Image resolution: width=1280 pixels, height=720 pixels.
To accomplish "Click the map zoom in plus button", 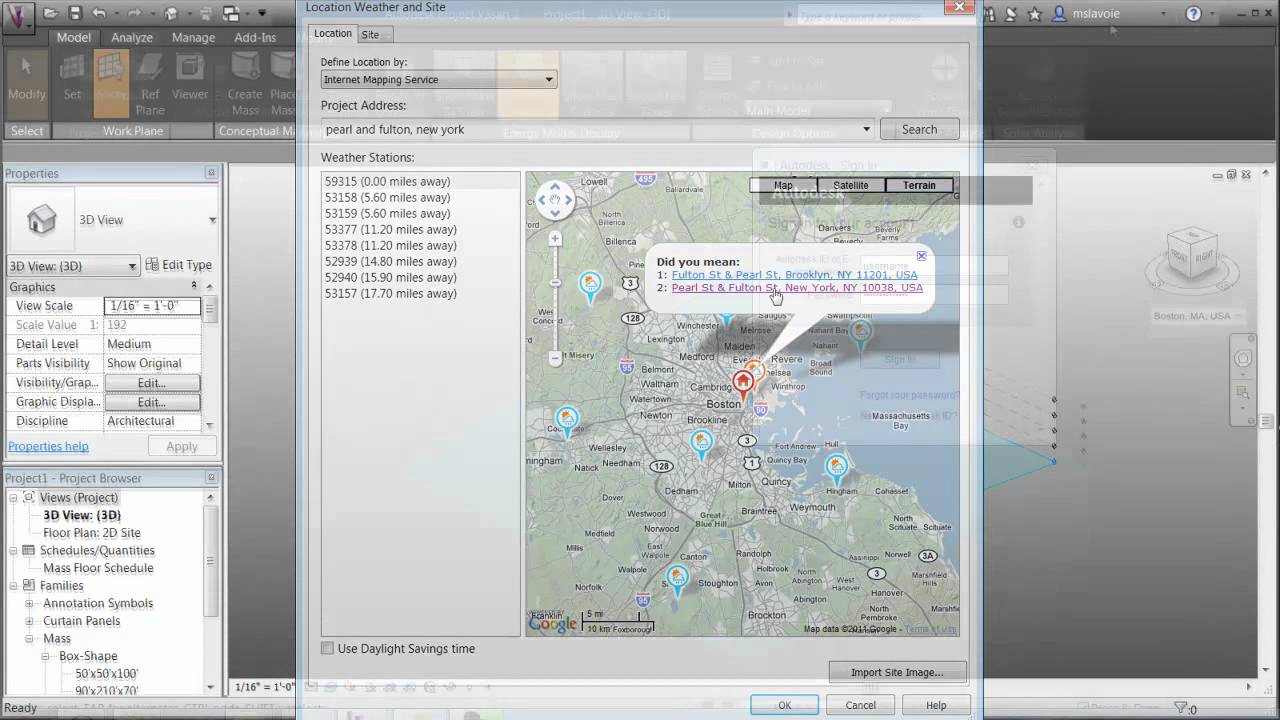I will pos(555,239).
